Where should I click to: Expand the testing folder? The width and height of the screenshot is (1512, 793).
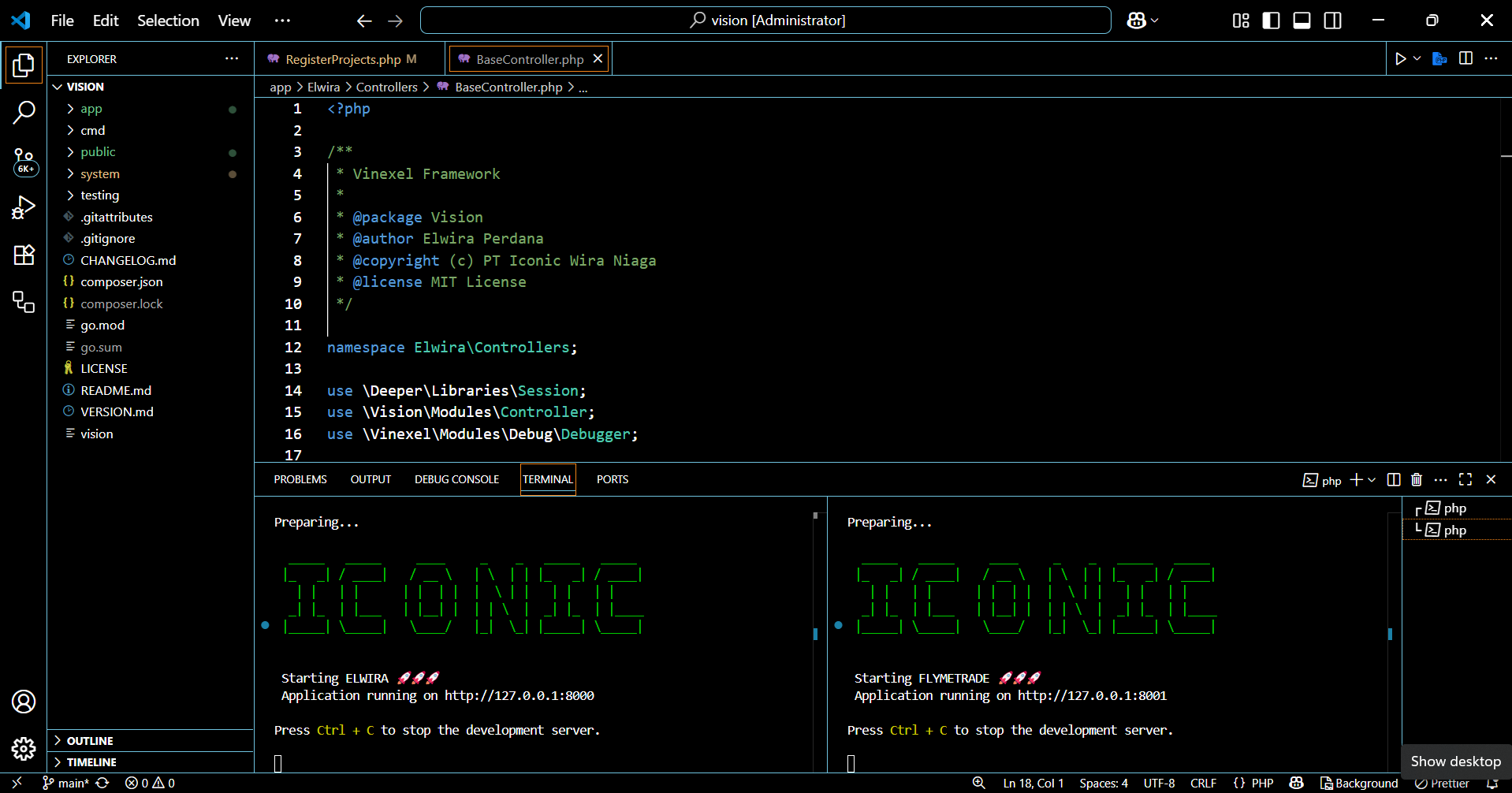coord(99,195)
